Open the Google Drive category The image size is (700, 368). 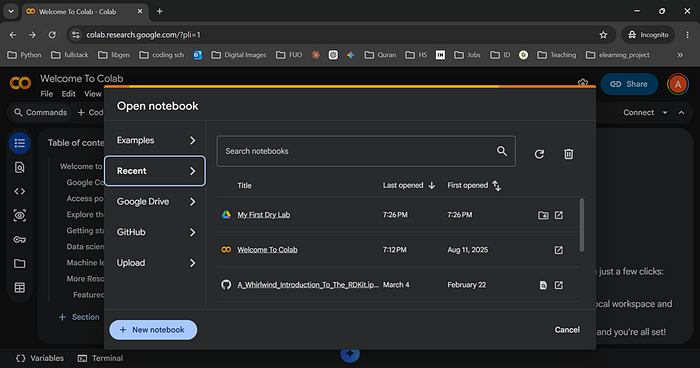[155, 202]
